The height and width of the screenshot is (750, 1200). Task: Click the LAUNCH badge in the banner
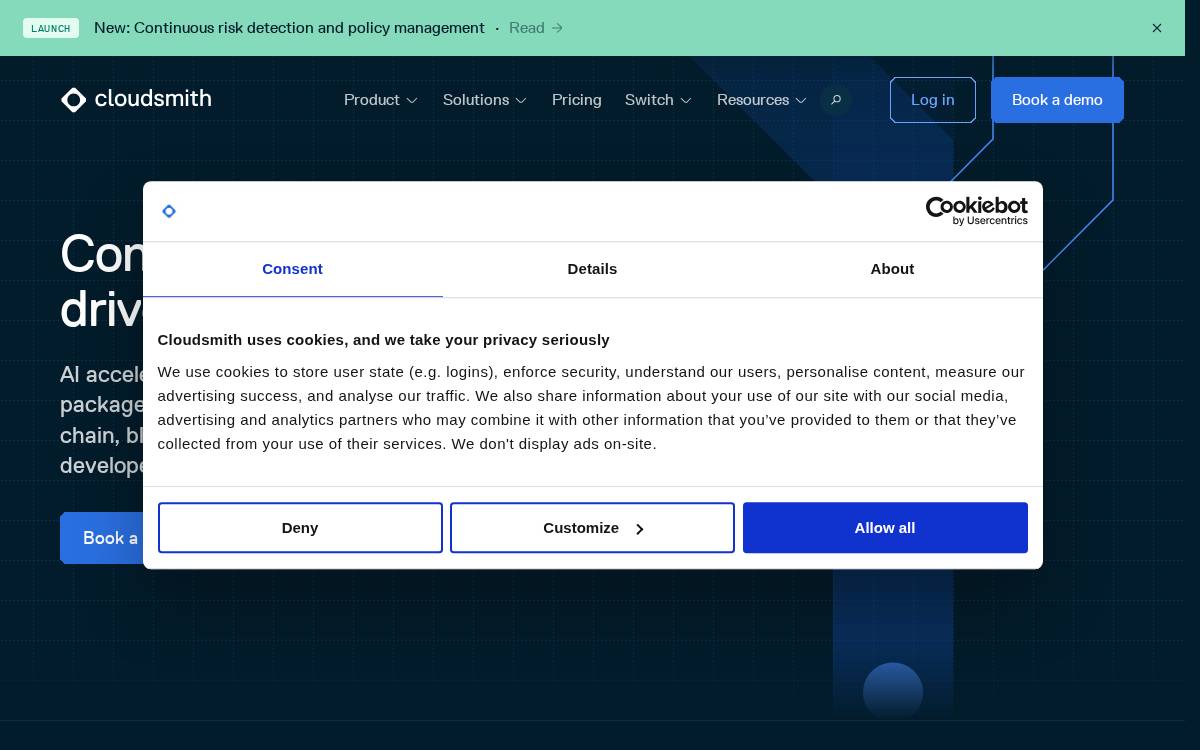pos(51,28)
